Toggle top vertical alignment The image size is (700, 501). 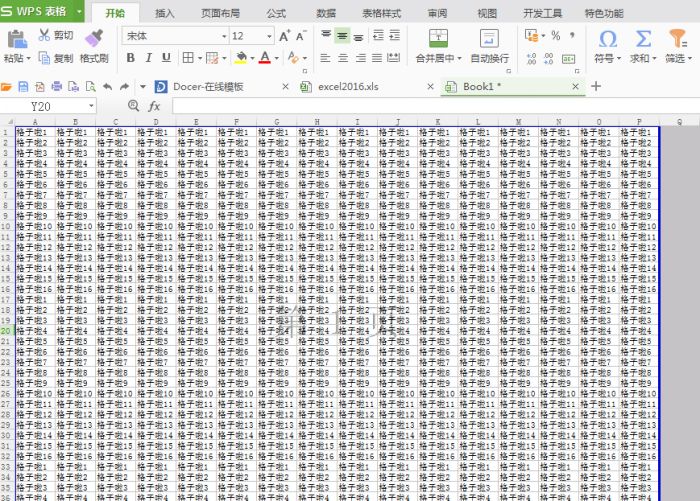(x=326, y=35)
